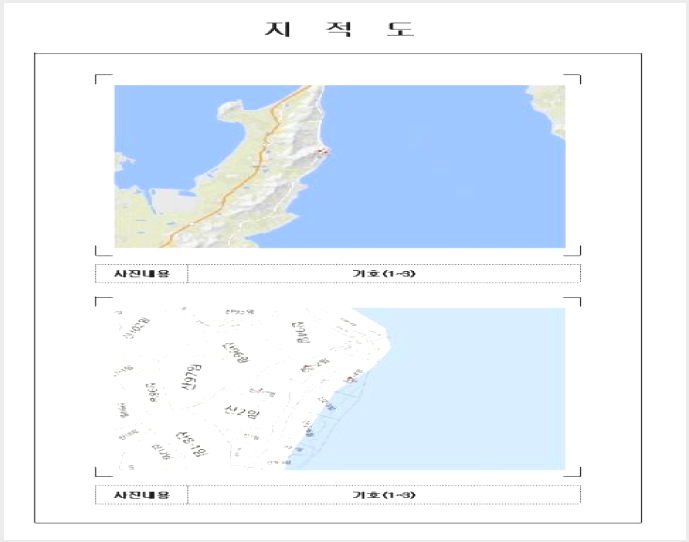
Task: Click the upper map's 사진내용 label cell
Action: coord(141,273)
